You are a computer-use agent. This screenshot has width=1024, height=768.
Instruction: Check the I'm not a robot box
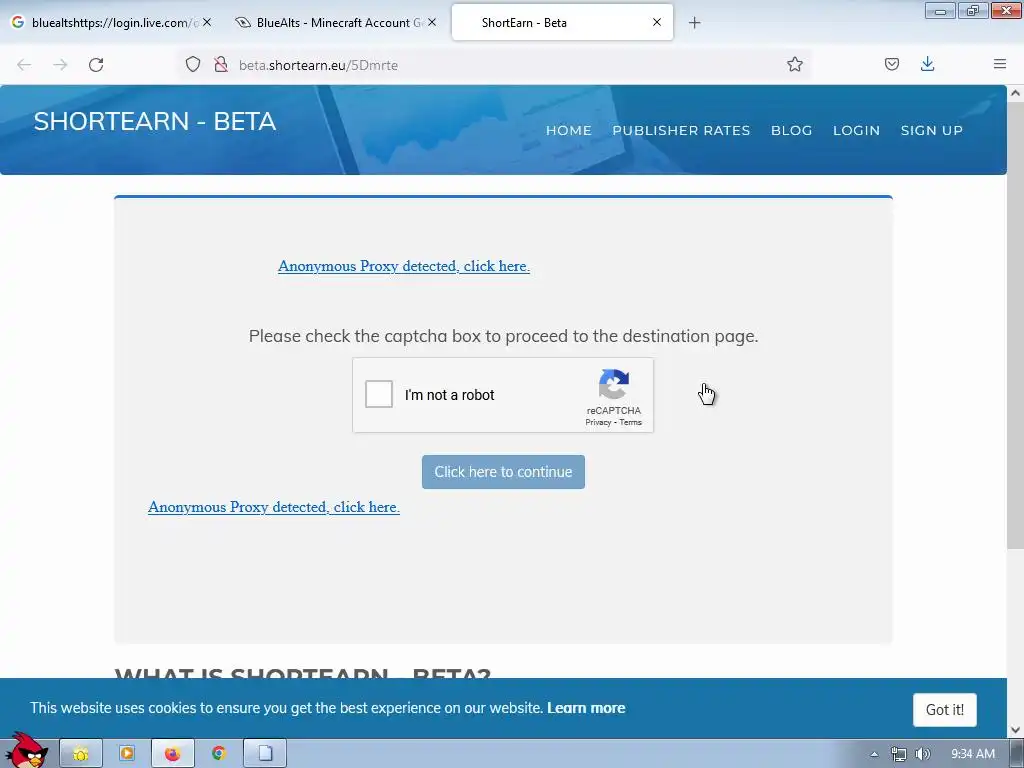point(379,394)
